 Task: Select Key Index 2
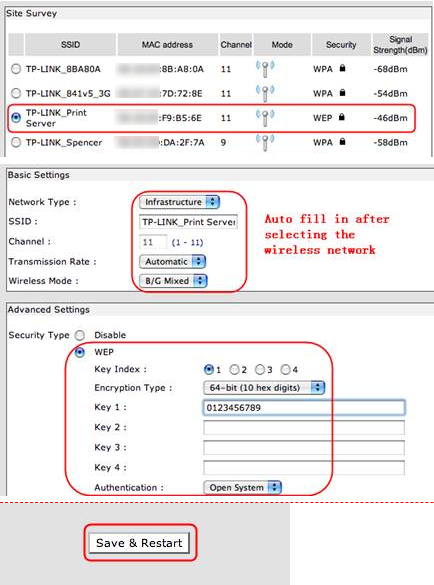click(x=234, y=370)
